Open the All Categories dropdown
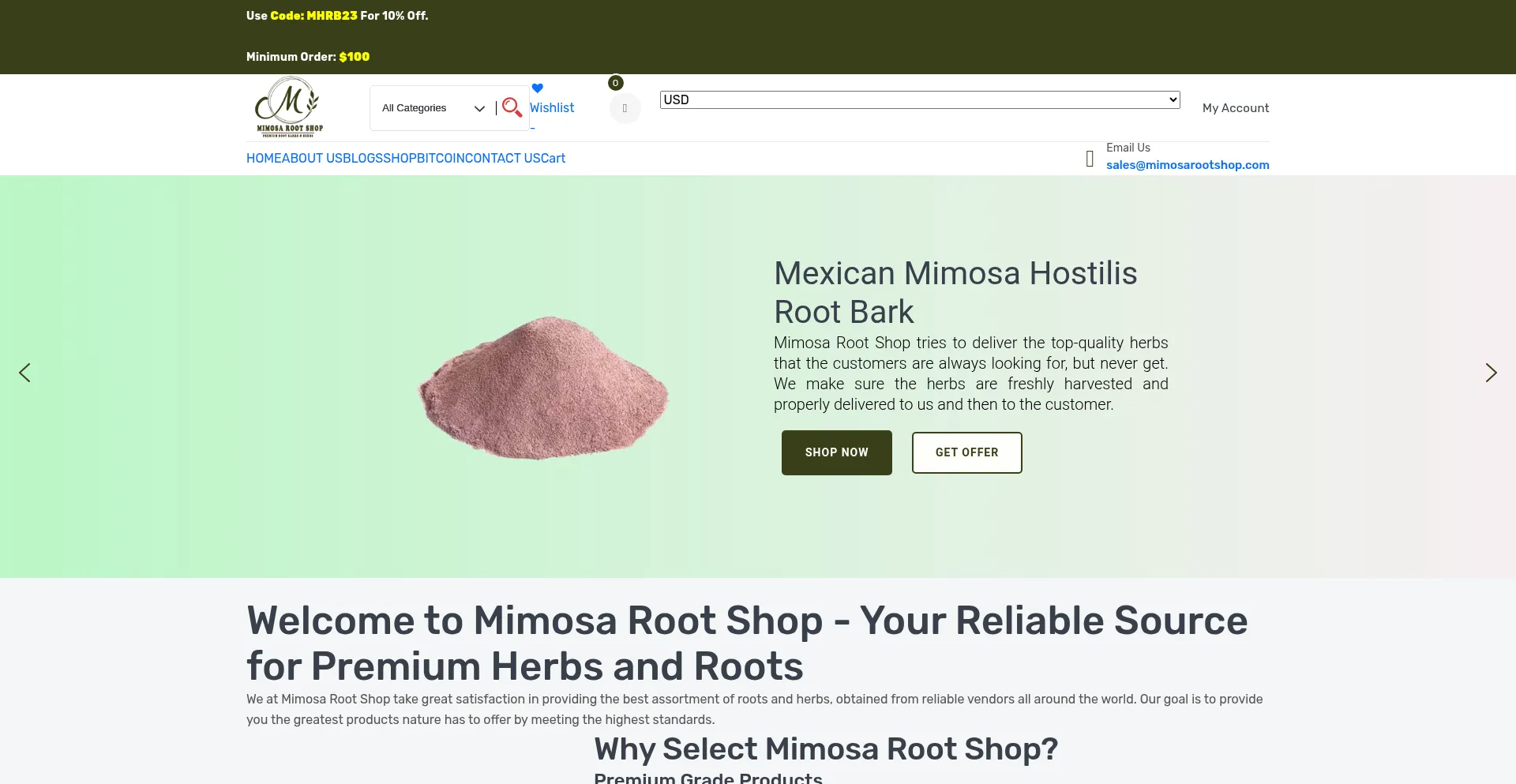1516x784 pixels. tap(433, 108)
